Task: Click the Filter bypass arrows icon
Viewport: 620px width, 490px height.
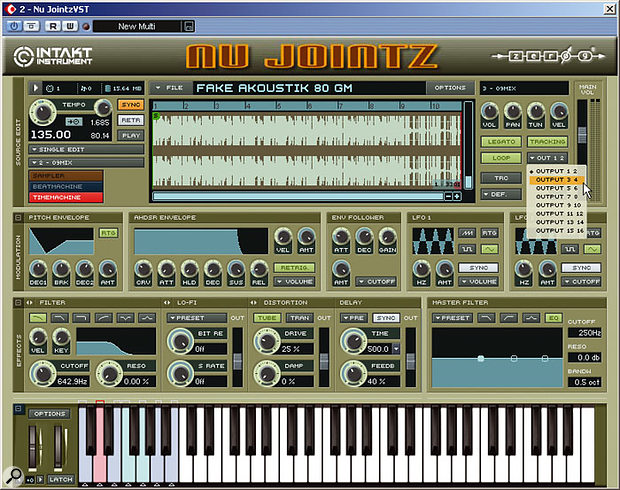Action: [30, 303]
